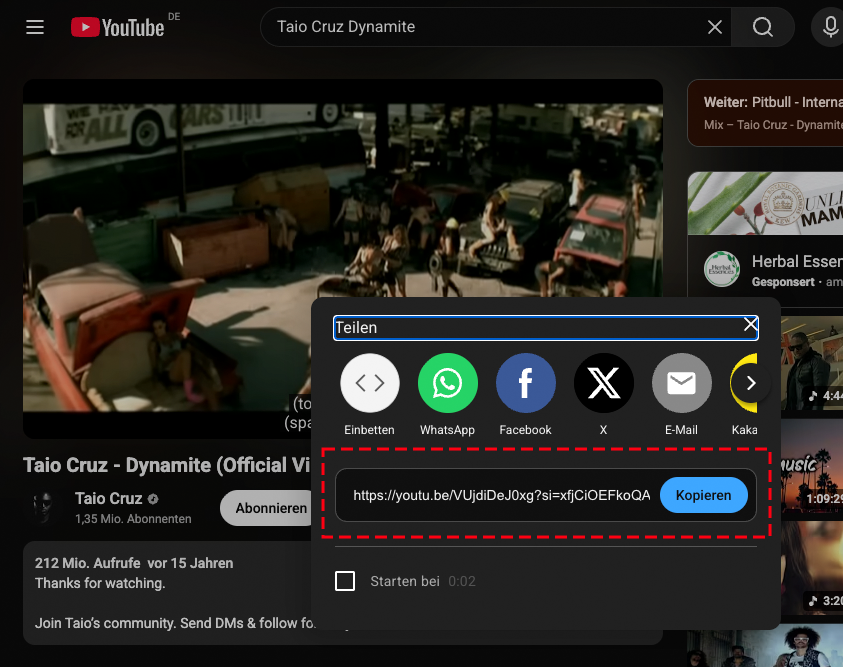
Task: Share to Facebook icon
Action: [x=525, y=383]
